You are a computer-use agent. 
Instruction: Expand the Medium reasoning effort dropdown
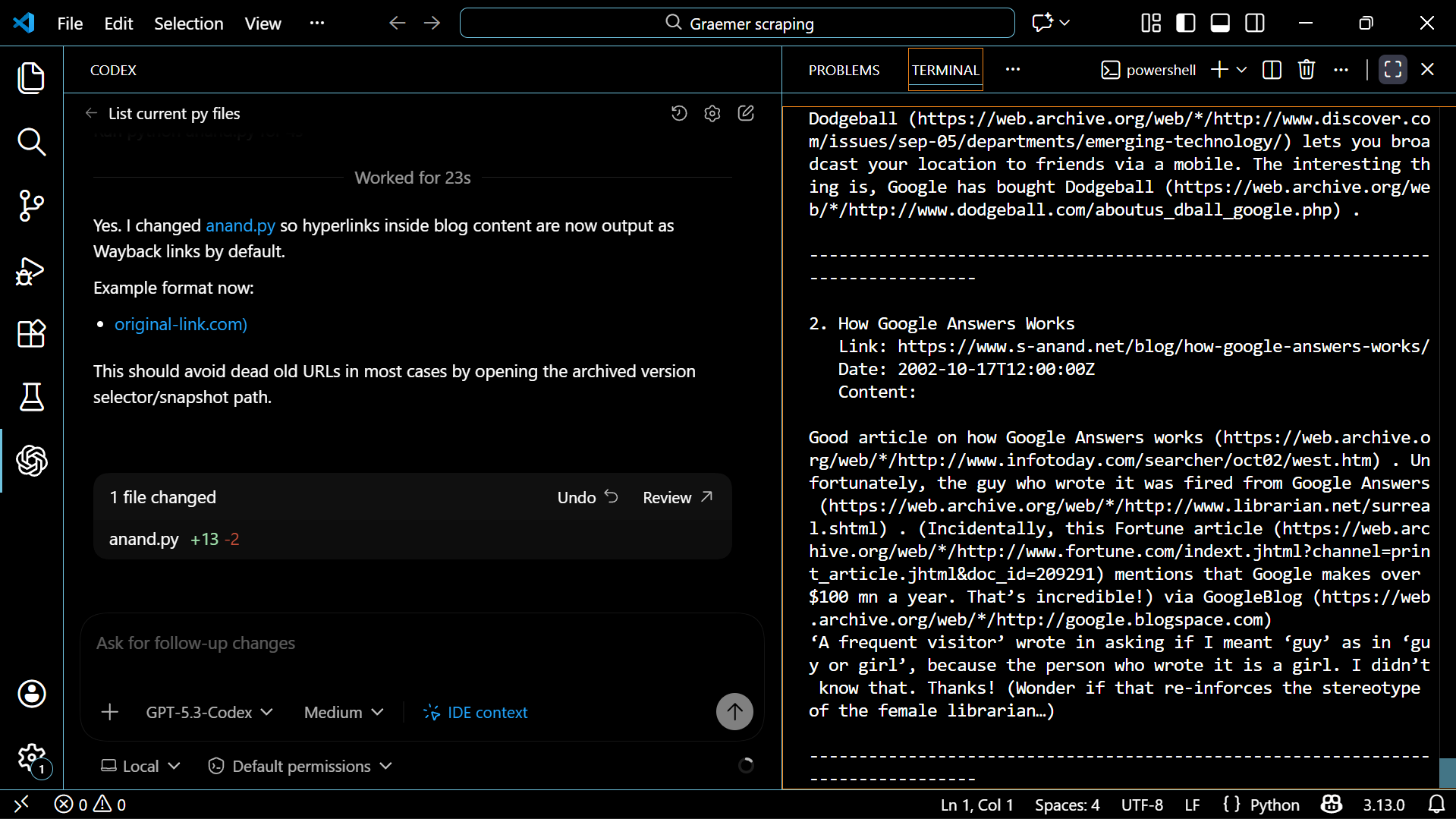pos(343,712)
